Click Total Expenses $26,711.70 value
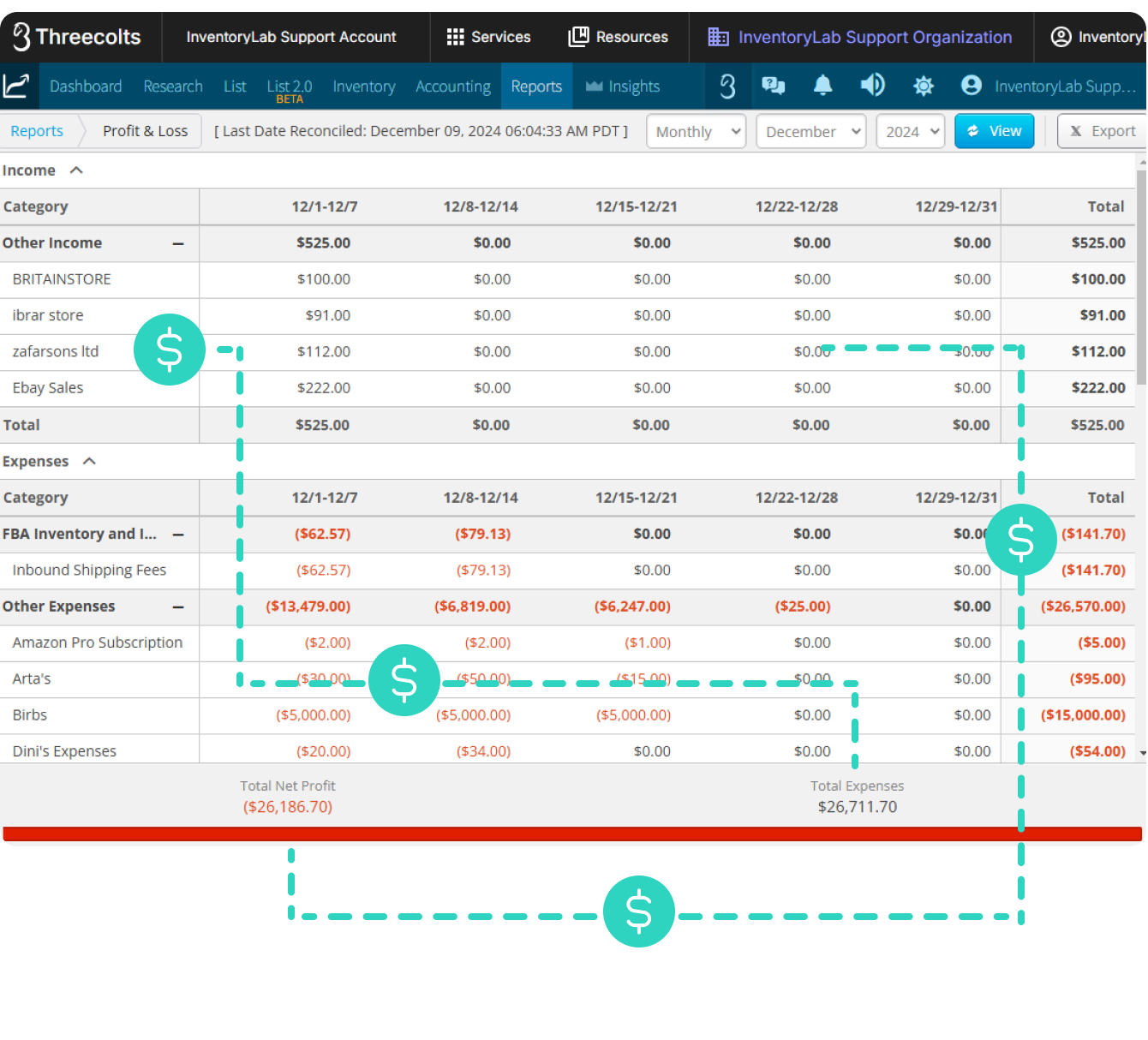Screen dimensions: 1148x1040 point(858,807)
